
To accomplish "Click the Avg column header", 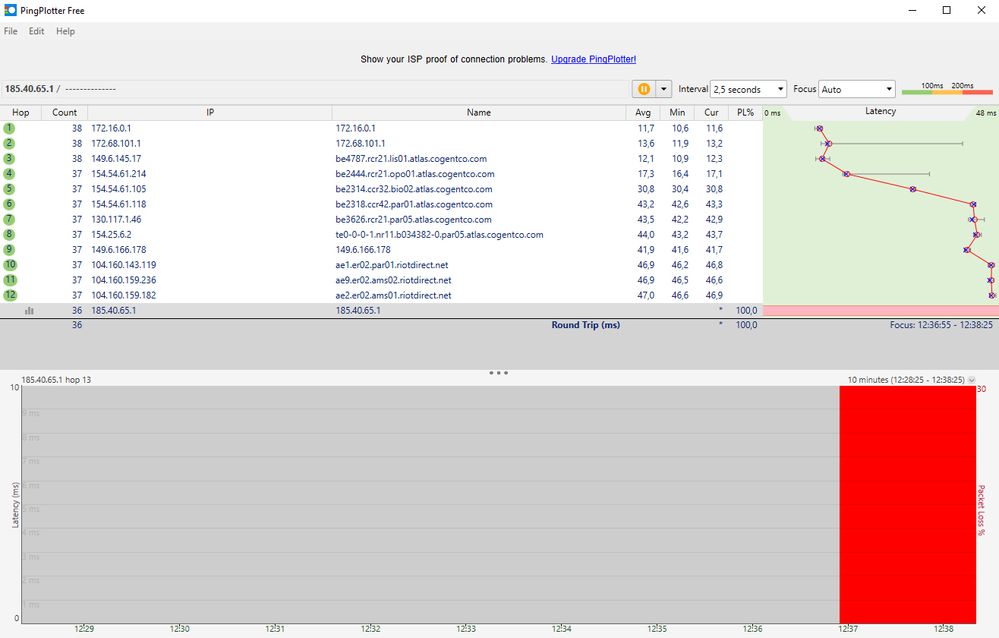I will 644,112.
